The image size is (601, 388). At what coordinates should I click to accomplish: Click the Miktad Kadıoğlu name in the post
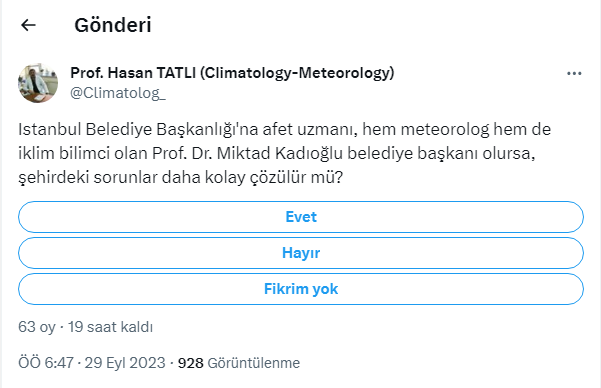tap(279, 153)
